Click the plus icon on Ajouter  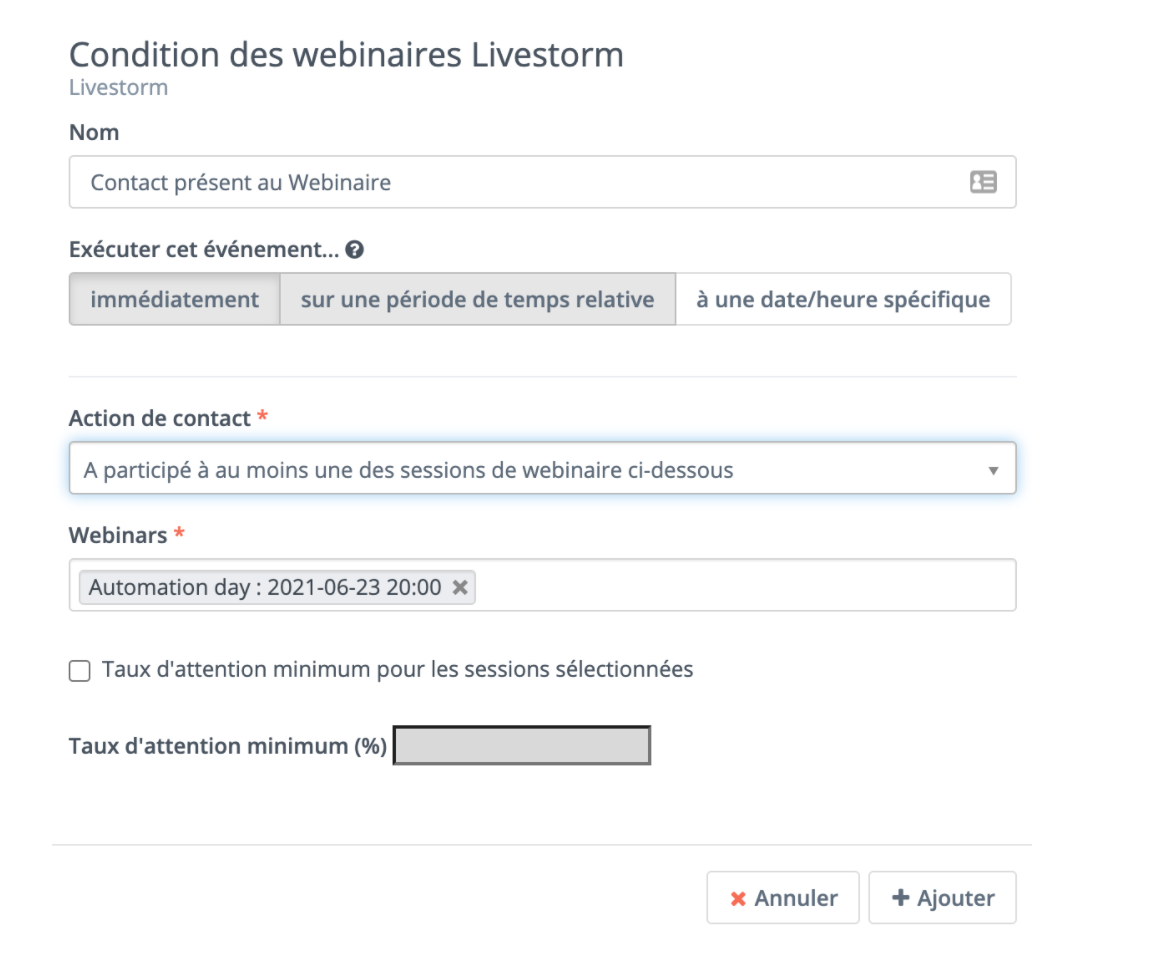click(900, 897)
